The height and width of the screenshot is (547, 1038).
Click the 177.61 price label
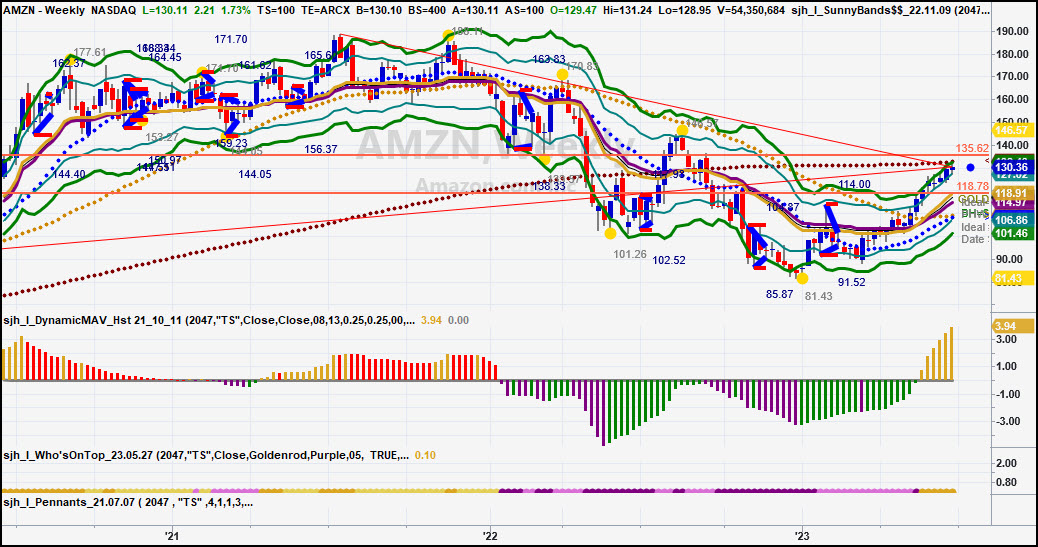pos(90,52)
